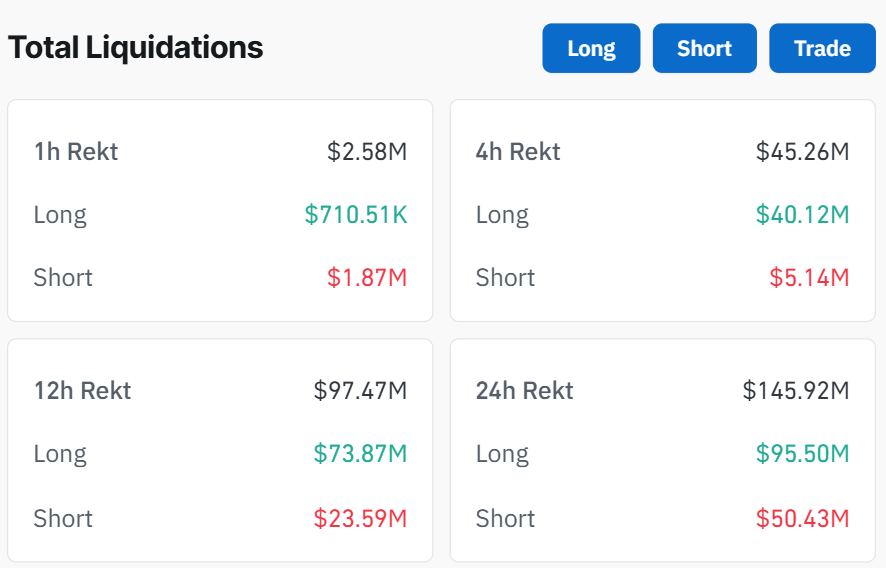Click the 12h long value $73.87M
The width and height of the screenshot is (886, 568).
(360, 453)
